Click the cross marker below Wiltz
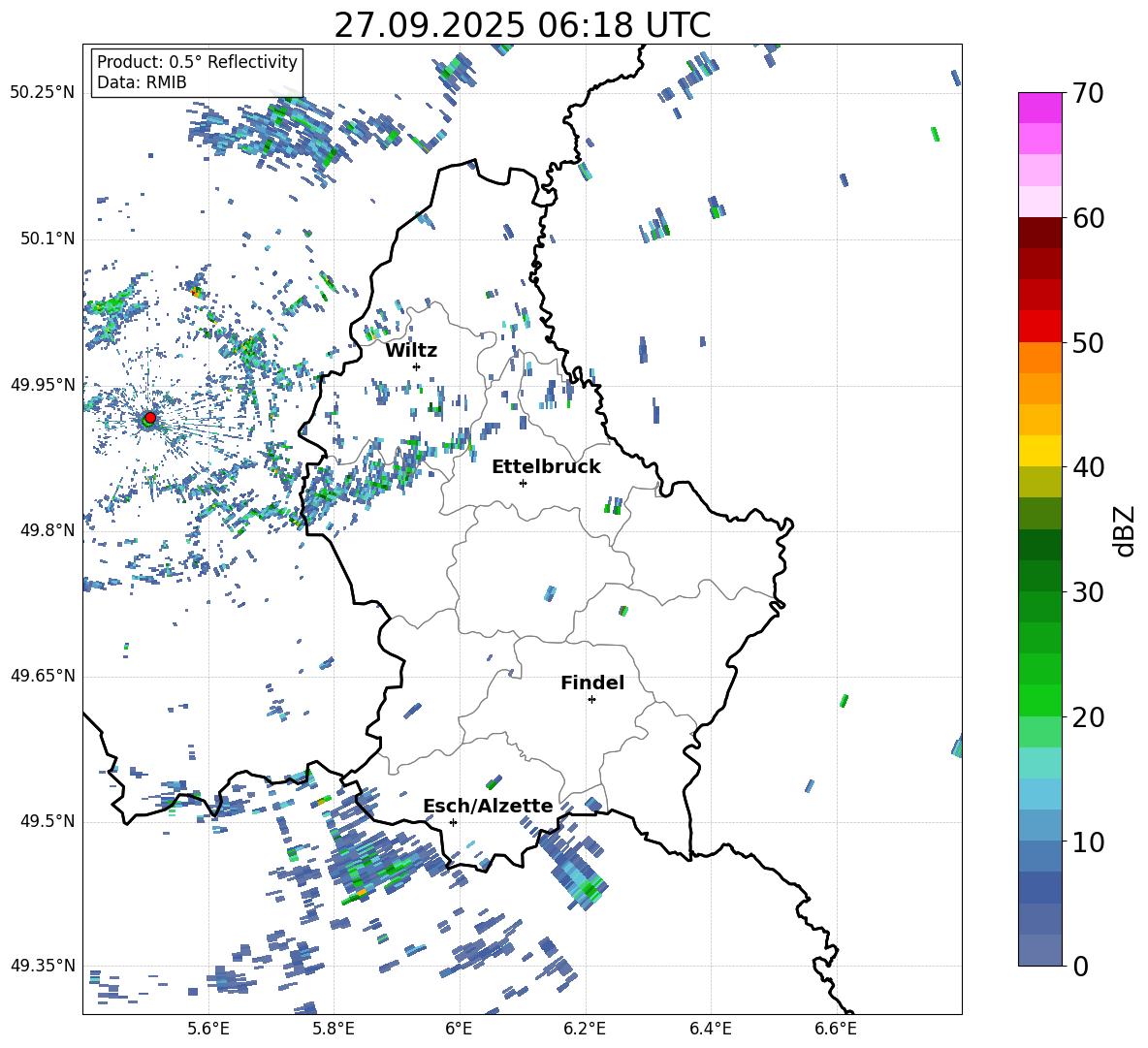Screen dimensions: 1148x1048 click(416, 366)
